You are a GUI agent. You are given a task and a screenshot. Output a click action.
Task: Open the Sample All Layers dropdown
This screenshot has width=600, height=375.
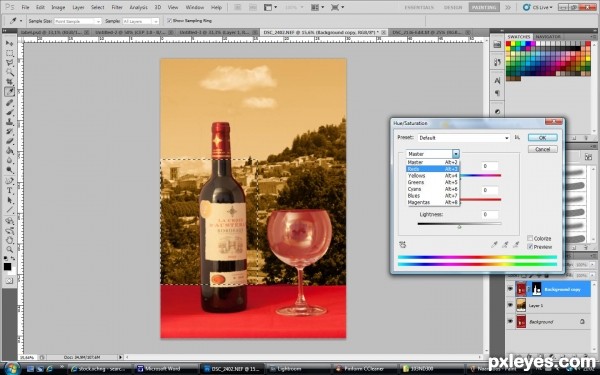point(140,21)
